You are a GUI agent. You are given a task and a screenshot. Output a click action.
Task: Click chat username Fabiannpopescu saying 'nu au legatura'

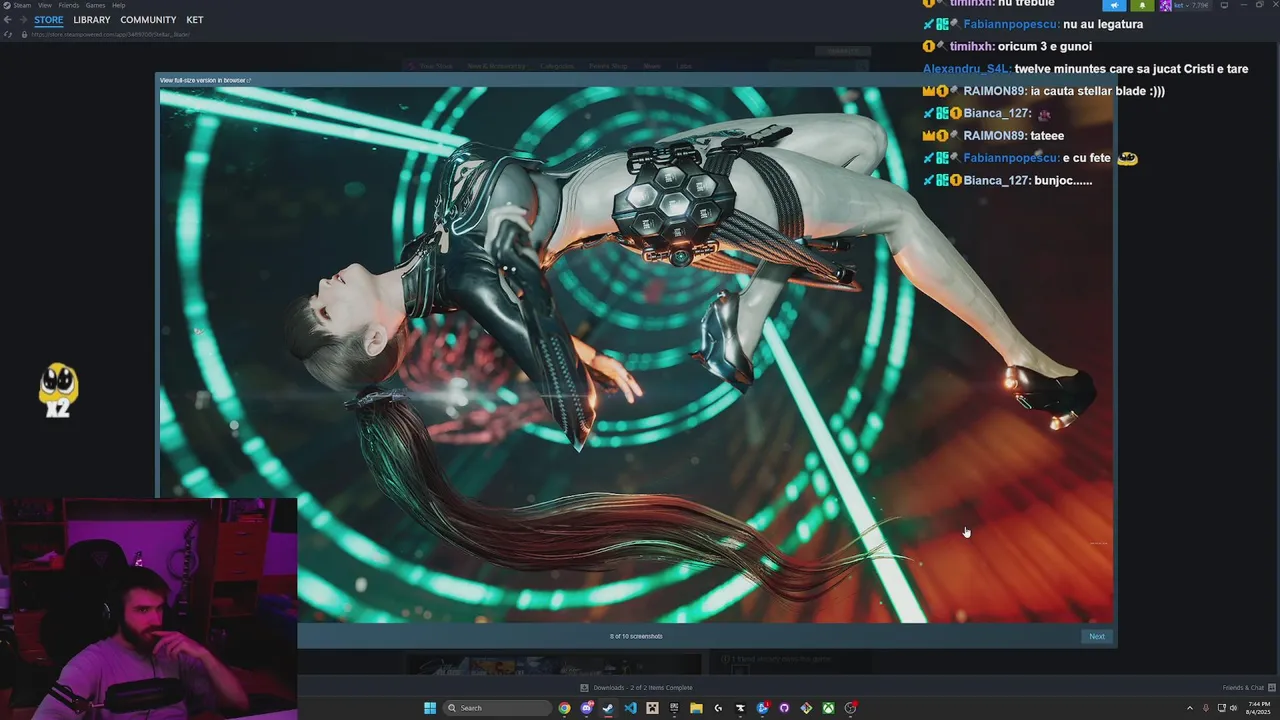pyautogui.click(x=1011, y=24)
